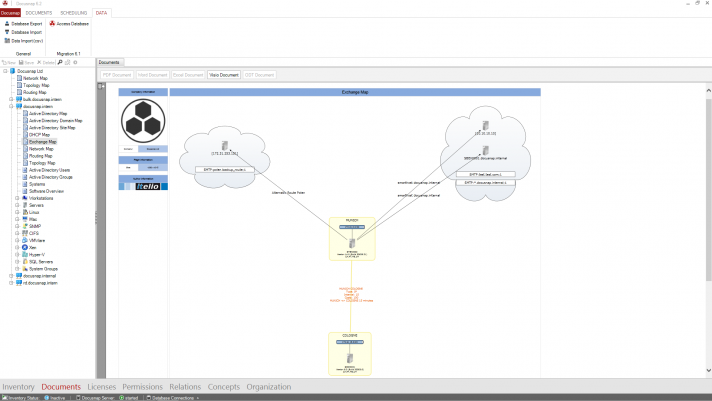
Task: Click the VMWare tree icon
Action: 24,240
